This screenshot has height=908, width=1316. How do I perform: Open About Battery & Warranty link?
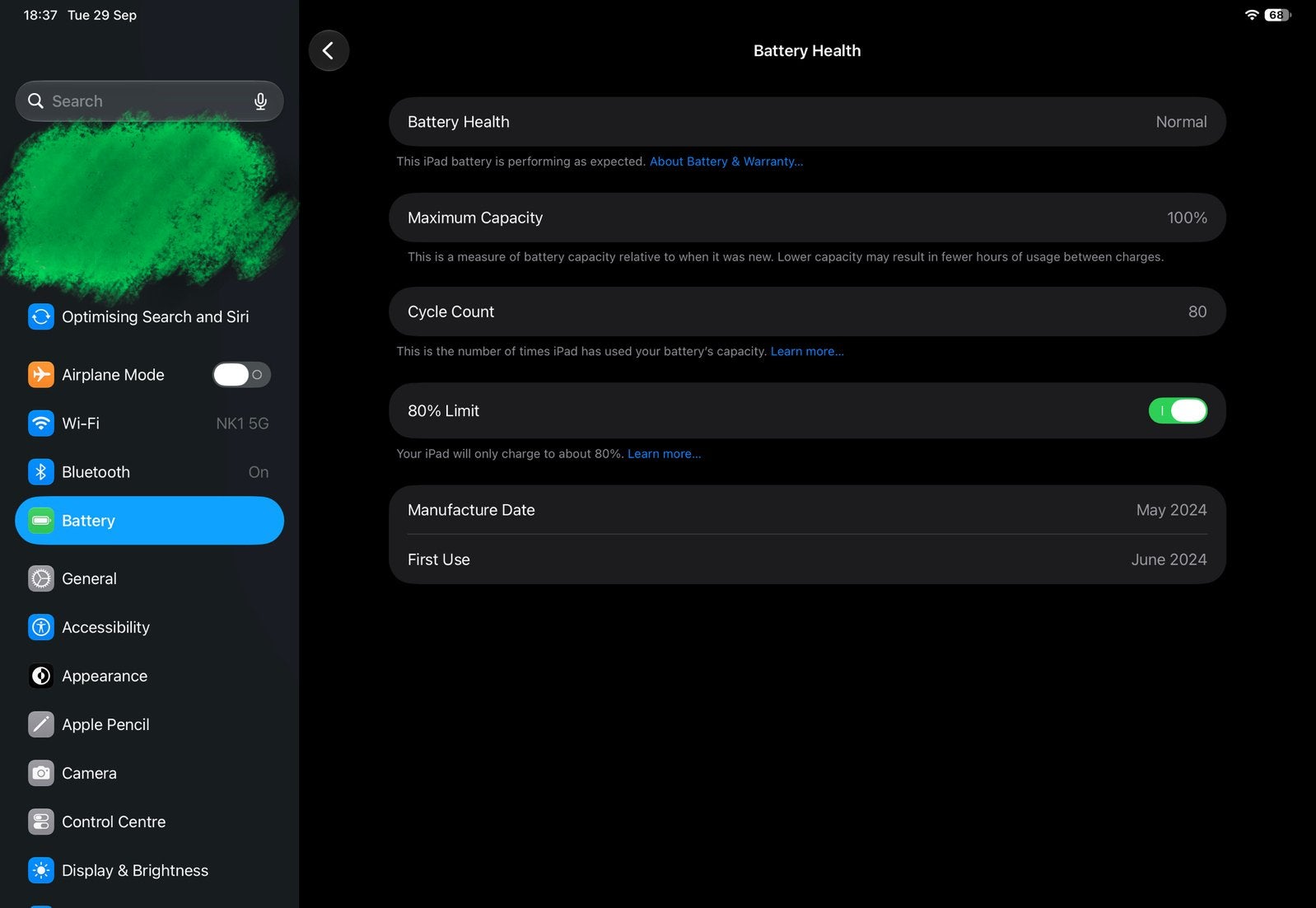(x=726, y=161)
